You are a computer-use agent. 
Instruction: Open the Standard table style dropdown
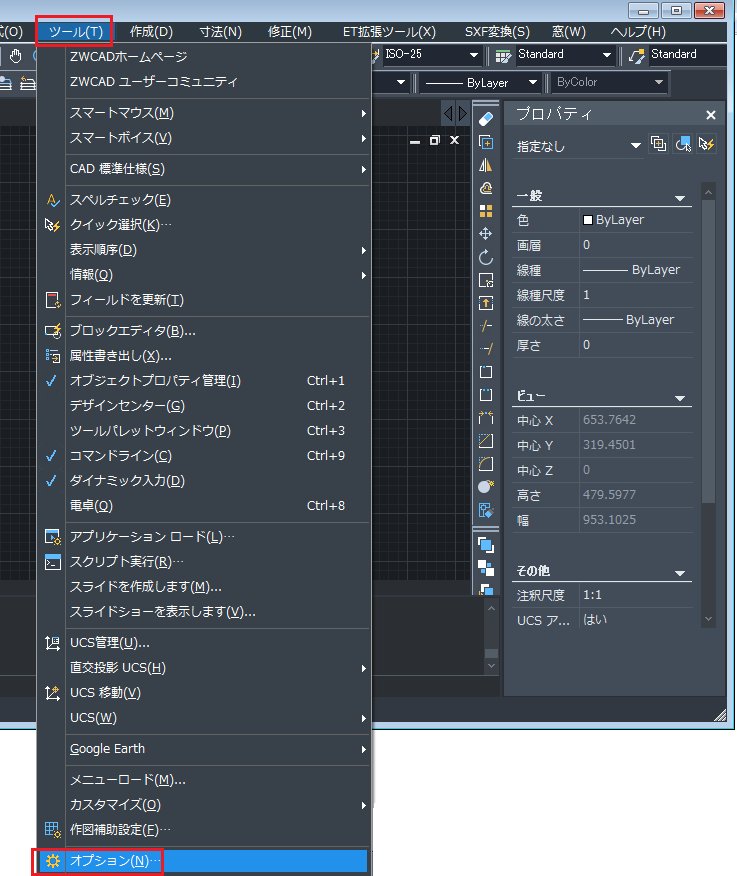[607, 55]
